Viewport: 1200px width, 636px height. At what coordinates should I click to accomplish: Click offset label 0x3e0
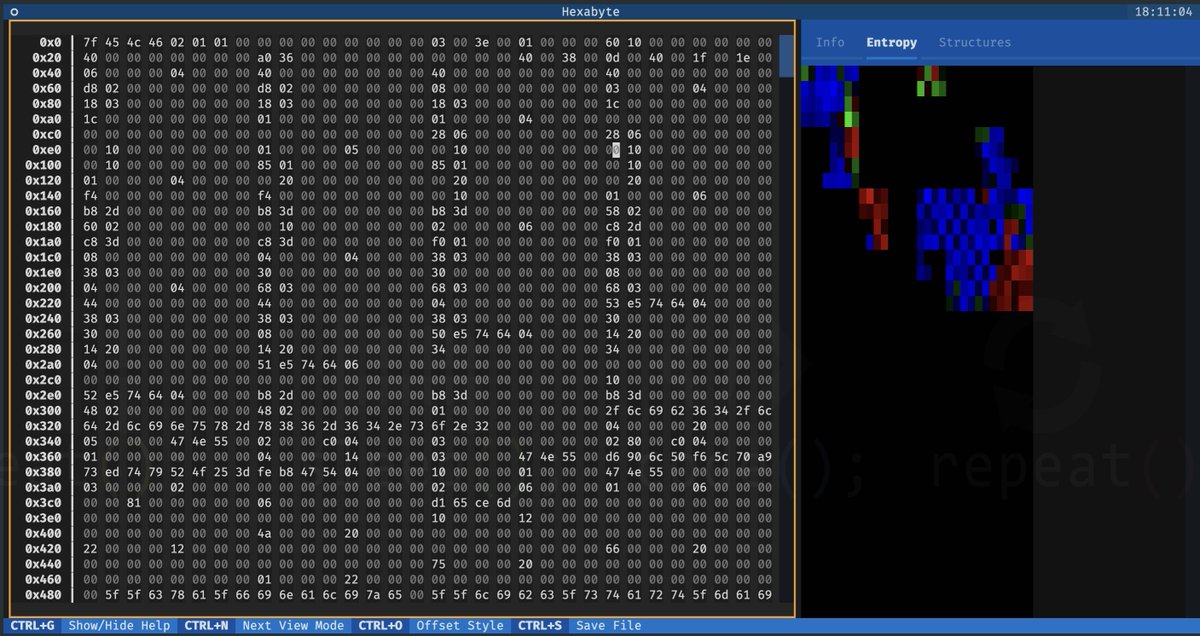(43, 518)
